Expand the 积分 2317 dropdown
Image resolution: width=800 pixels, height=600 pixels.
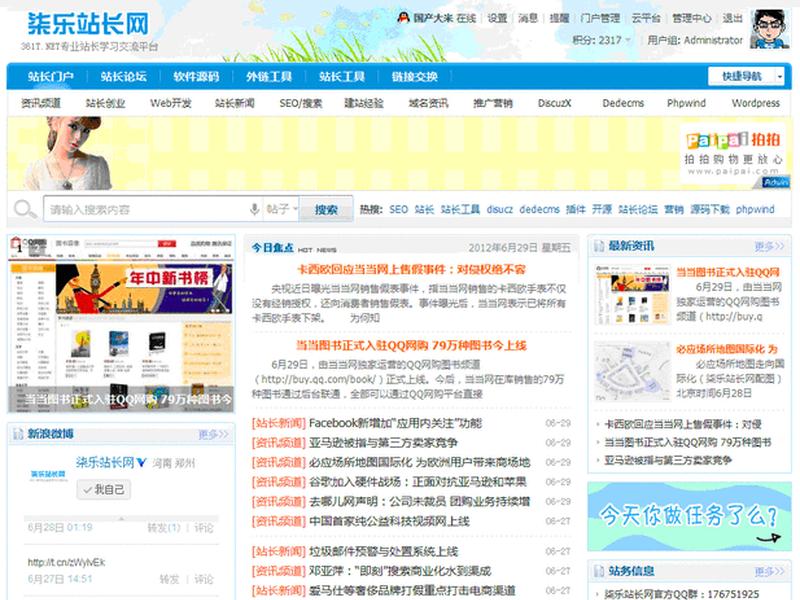click(x=628, y=40)
